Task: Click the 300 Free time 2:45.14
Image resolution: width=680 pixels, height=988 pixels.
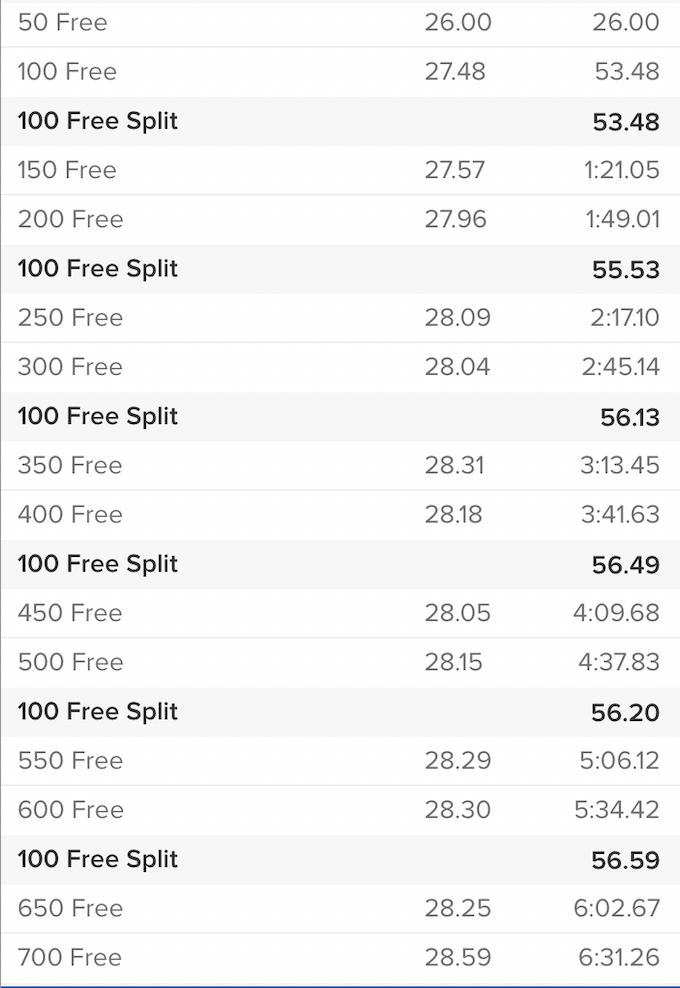Action: pyautogui.click(x=621, y=367)
